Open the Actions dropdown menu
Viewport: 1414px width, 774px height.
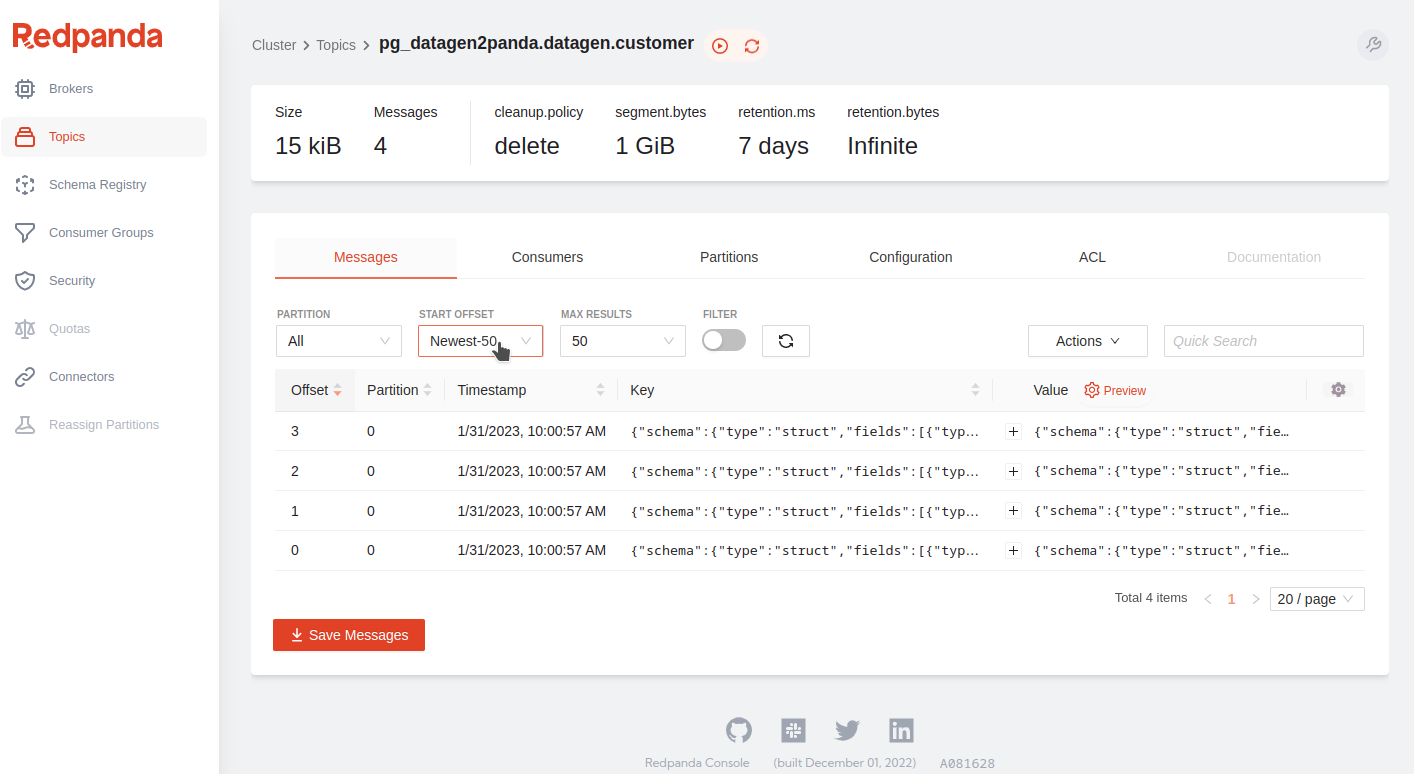(x=1088, y=341)
